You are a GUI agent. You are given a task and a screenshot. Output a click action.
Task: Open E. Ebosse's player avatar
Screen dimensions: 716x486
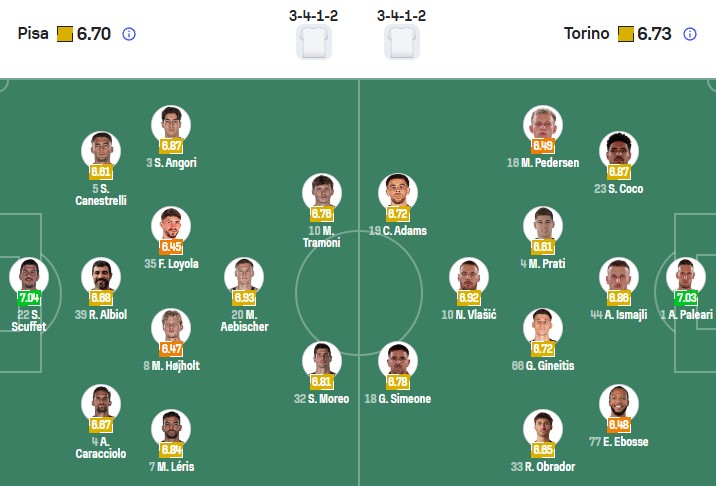[619, 403]
